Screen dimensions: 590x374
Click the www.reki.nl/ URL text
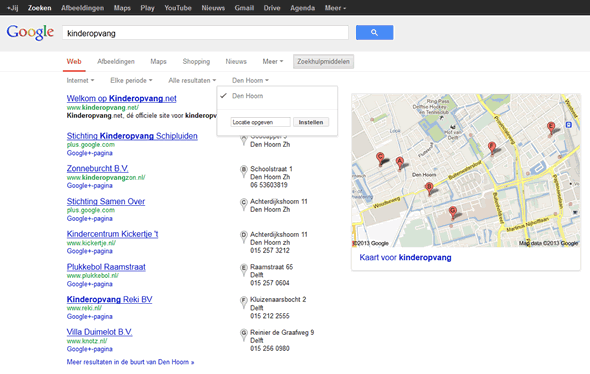pyautogui.click(x=84, y=308)
